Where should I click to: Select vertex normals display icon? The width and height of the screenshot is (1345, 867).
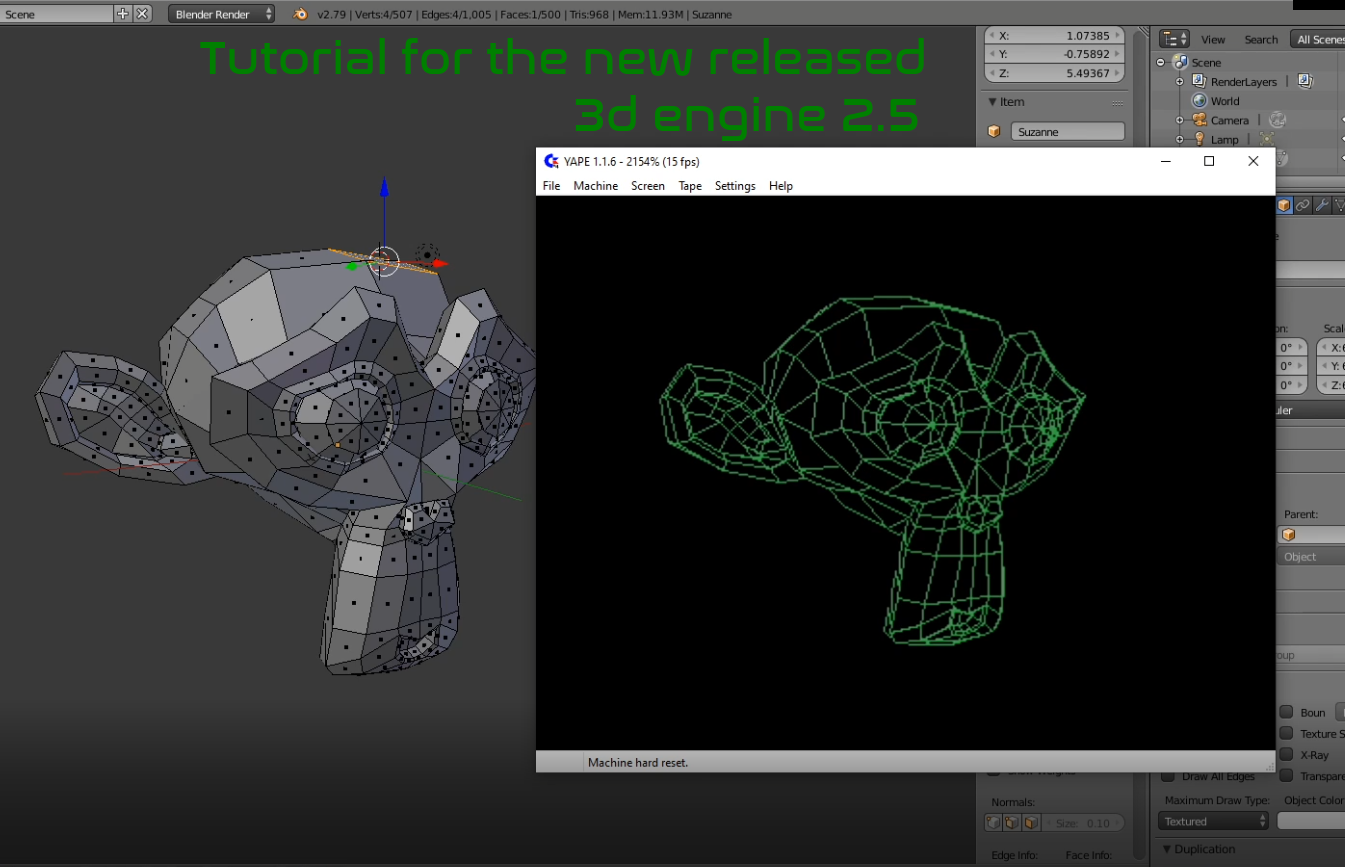click(994, 823)
